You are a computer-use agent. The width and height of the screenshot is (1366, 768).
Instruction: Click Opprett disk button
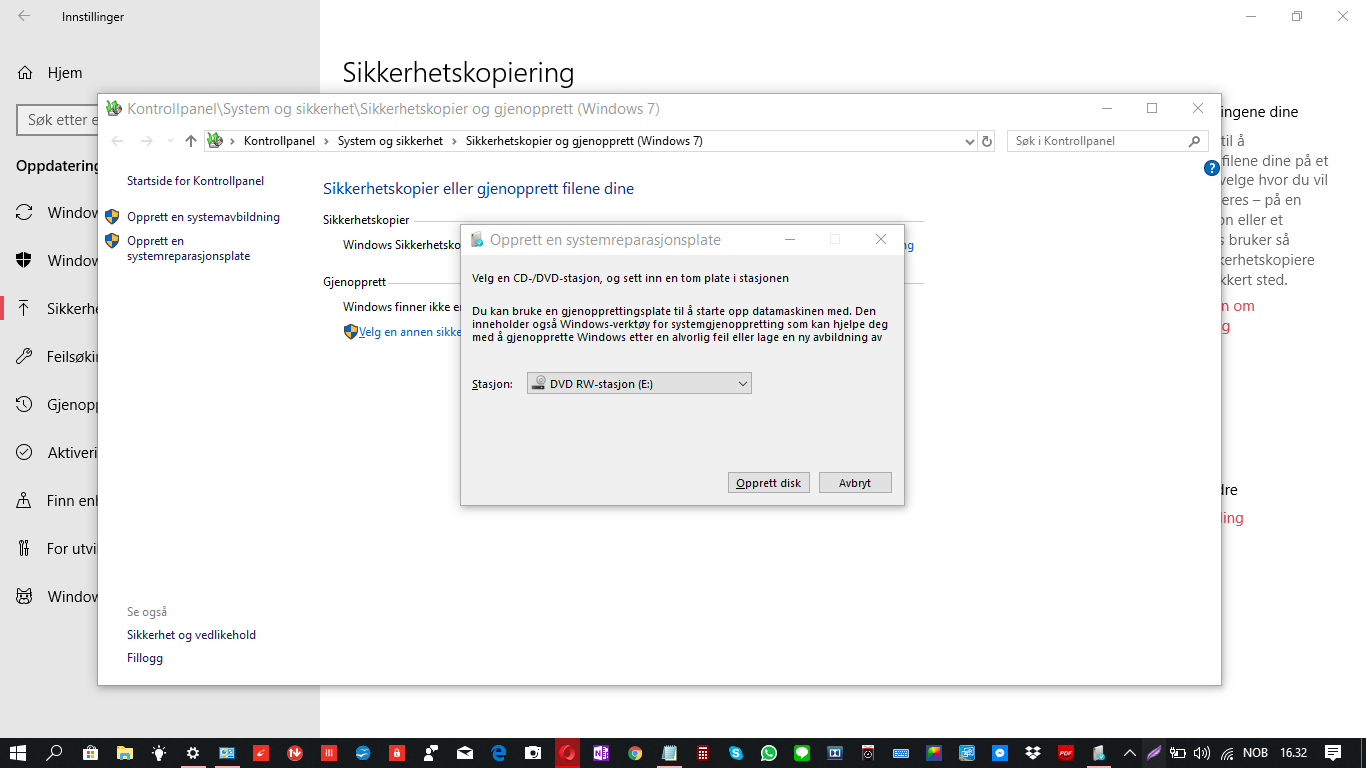769,483
